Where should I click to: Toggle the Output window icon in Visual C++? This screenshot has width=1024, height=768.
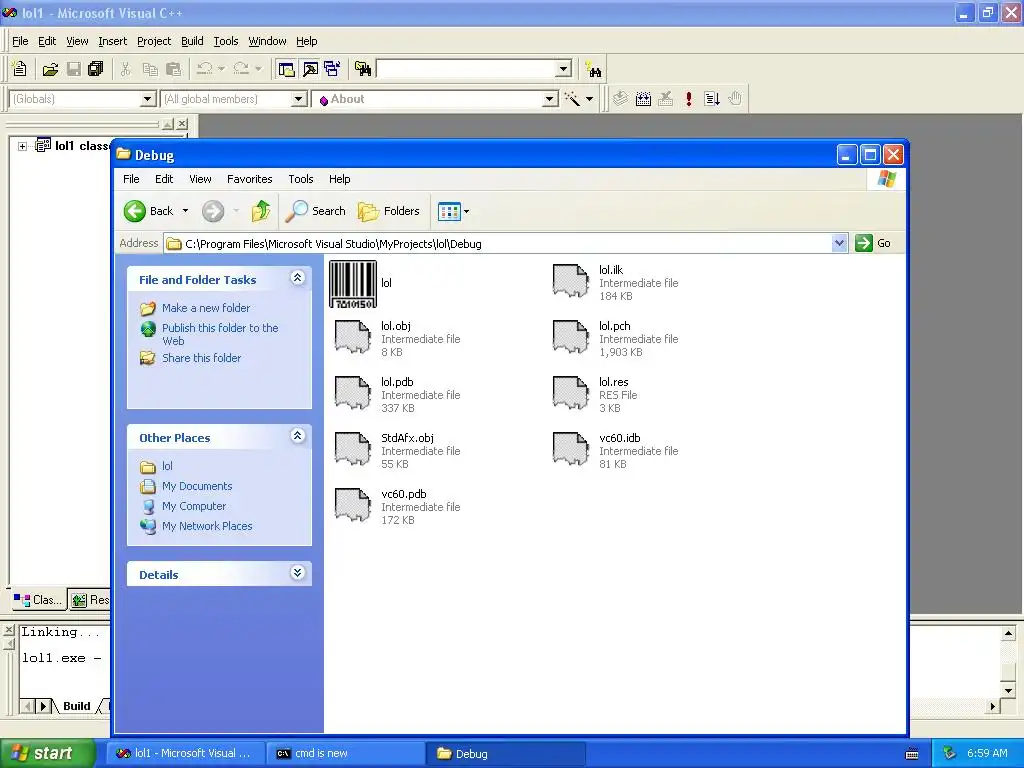tap(310, 69)
